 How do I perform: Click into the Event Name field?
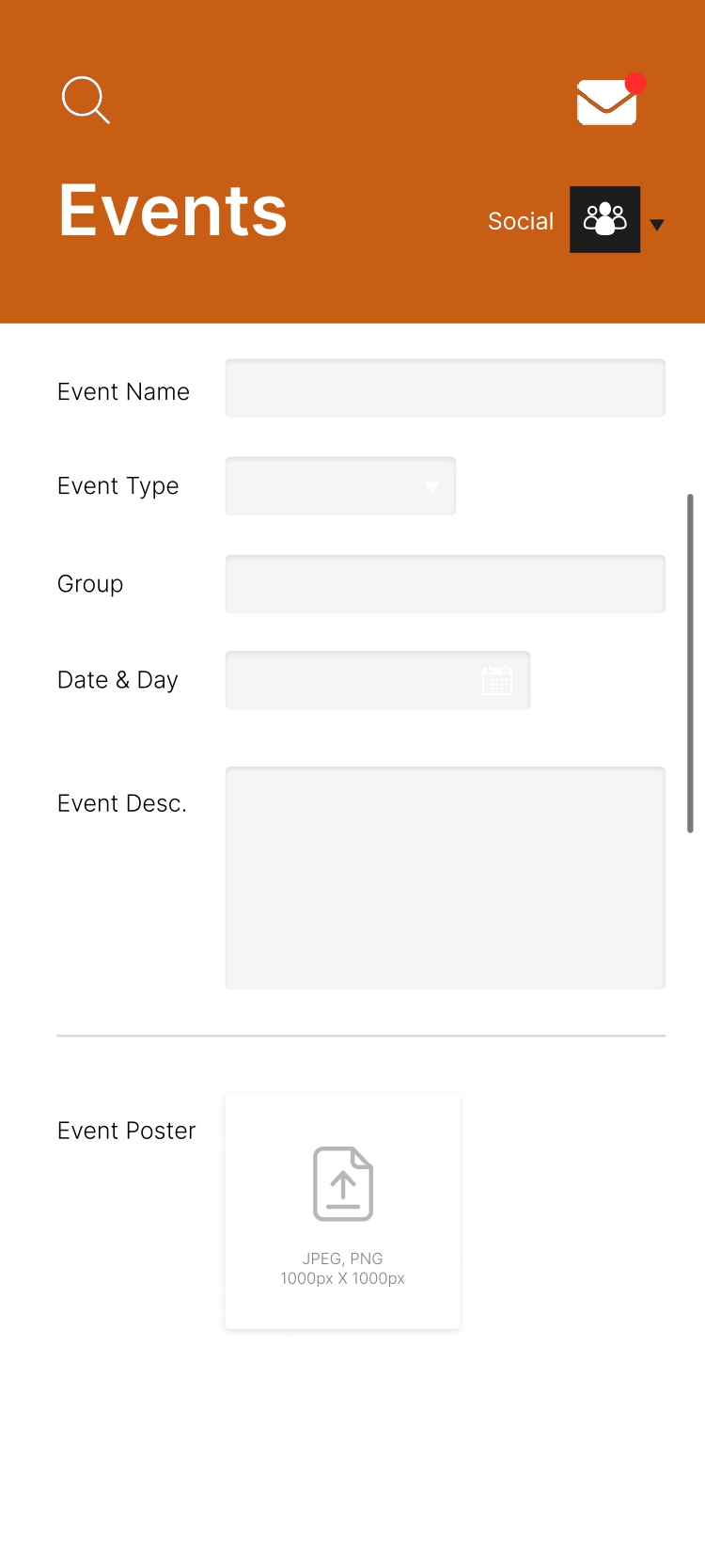[x=445, y=388]
